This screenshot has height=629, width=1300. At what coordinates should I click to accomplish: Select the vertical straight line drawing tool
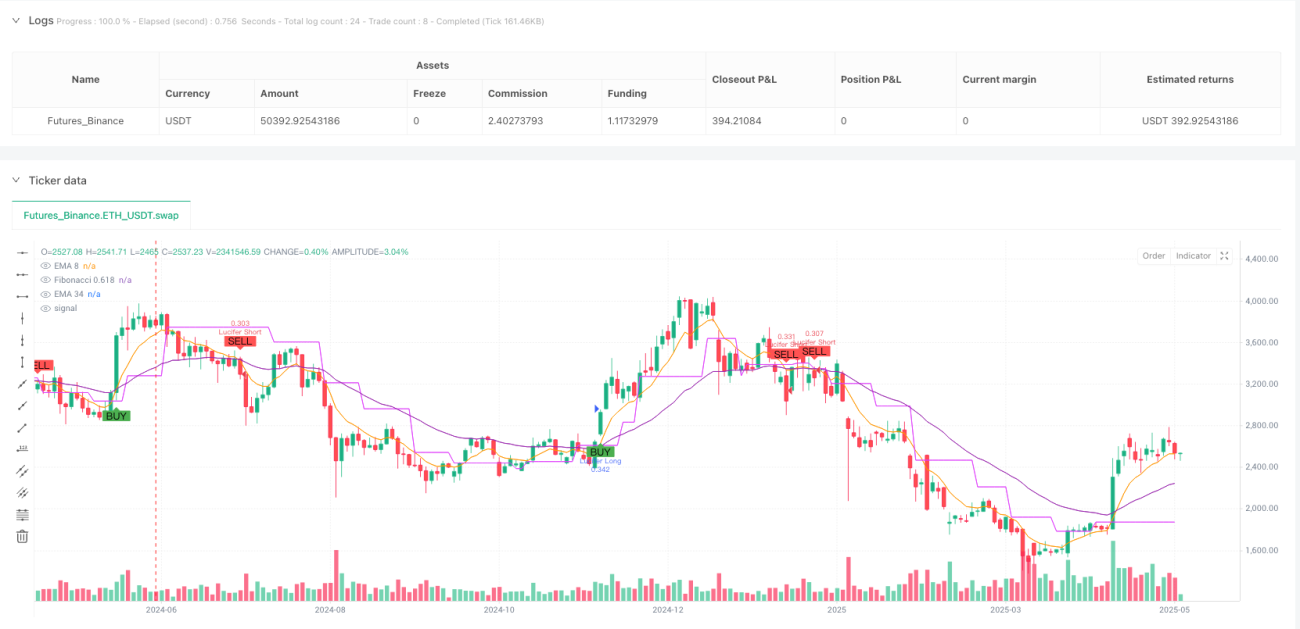22,317
